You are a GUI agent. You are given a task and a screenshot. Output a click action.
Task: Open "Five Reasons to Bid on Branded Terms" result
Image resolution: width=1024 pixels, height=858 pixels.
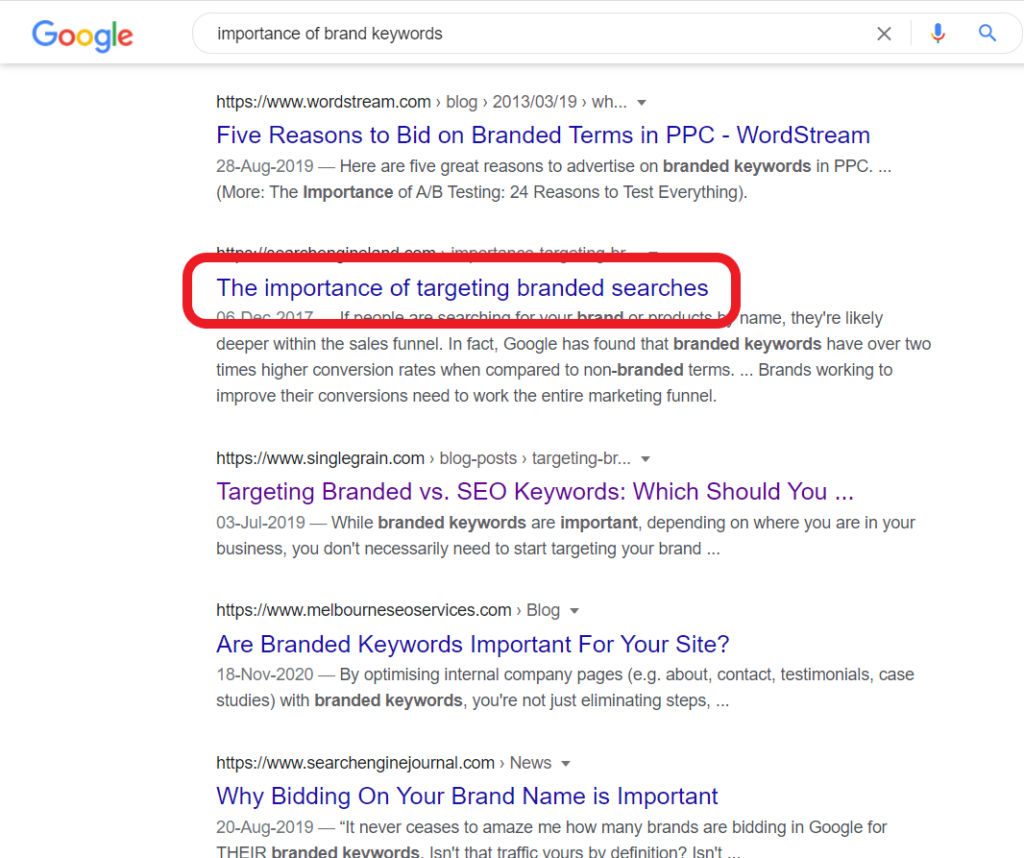[x=543, y=134]
